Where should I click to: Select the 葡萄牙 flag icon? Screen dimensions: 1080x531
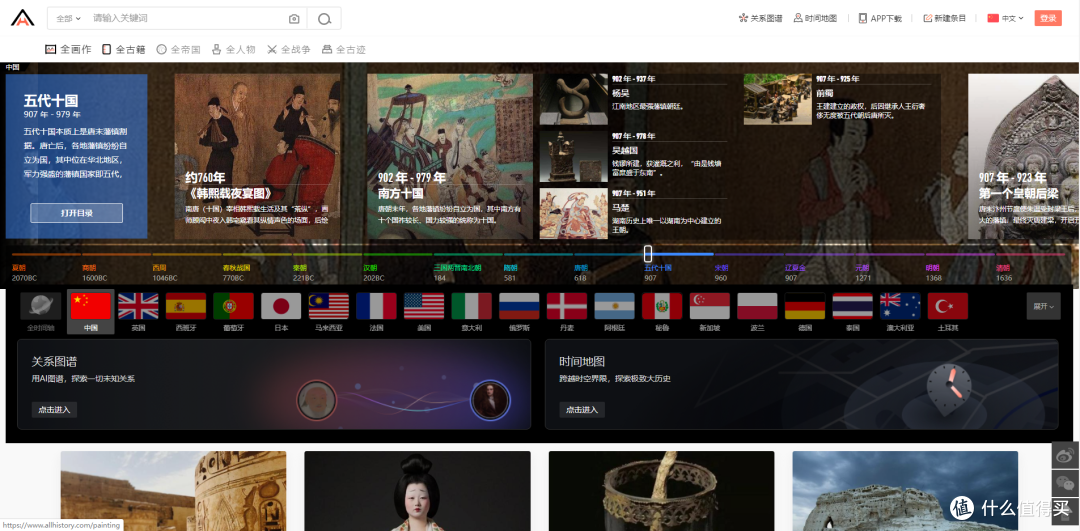coord(233,306)
